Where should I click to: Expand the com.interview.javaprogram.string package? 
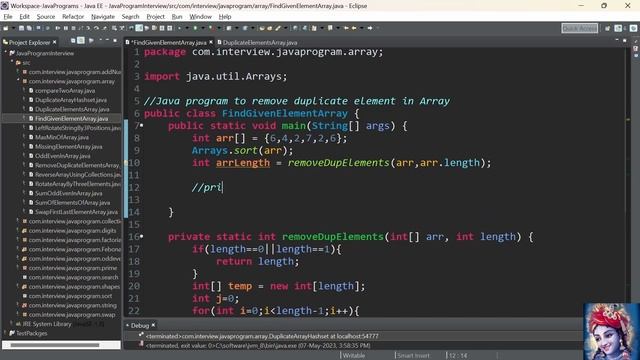[x=18, y=305]
